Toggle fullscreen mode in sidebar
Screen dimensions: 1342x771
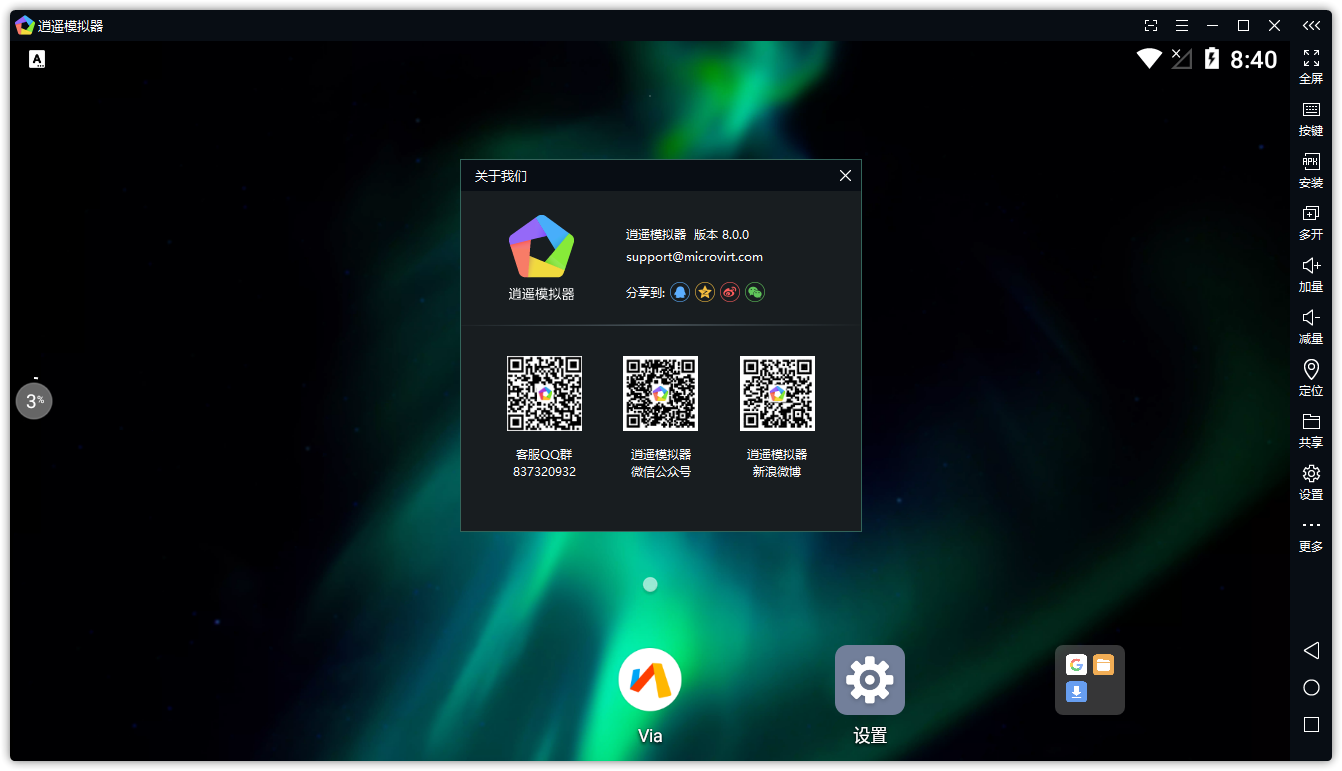[1311, 66]
